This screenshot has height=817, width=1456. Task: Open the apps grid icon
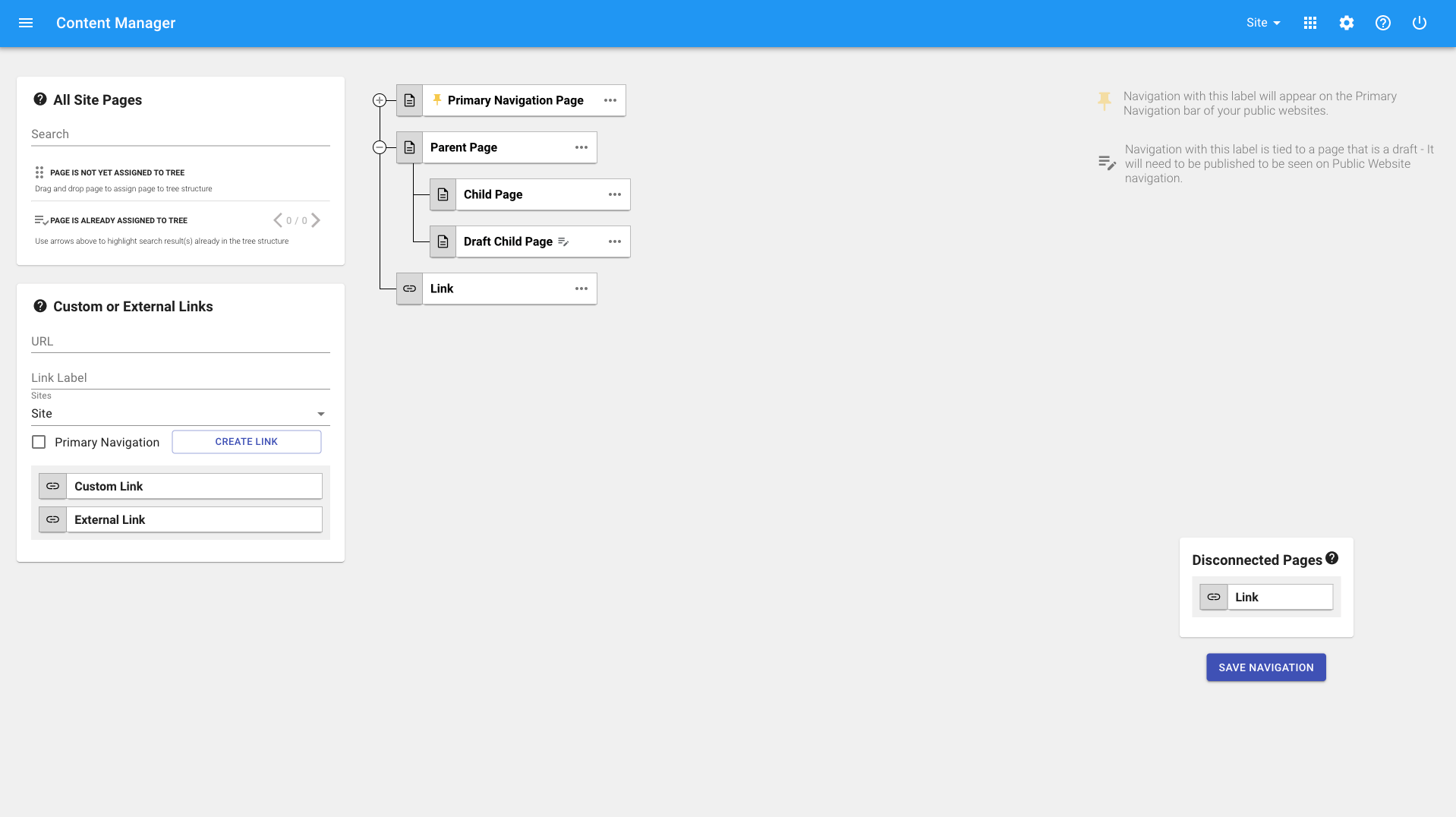tap(1310, 23)
